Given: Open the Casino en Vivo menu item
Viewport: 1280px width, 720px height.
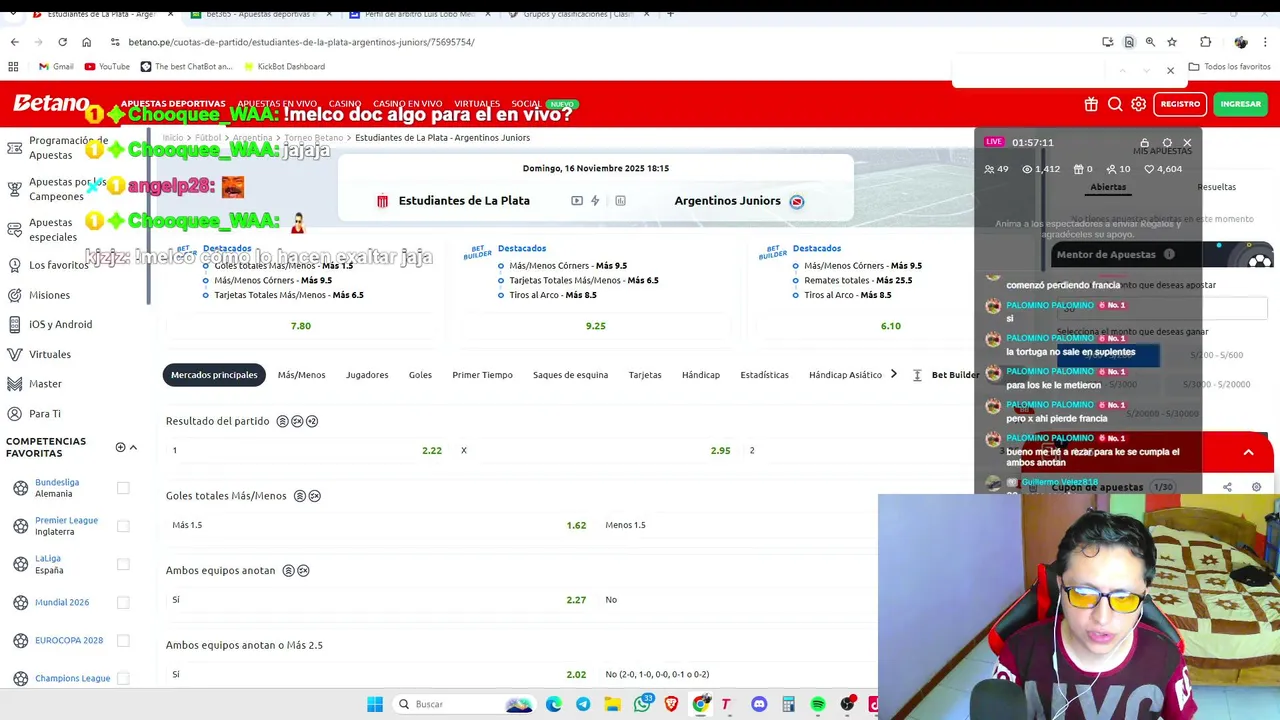Looking at the screenshot, I should [x=407, y=104].
